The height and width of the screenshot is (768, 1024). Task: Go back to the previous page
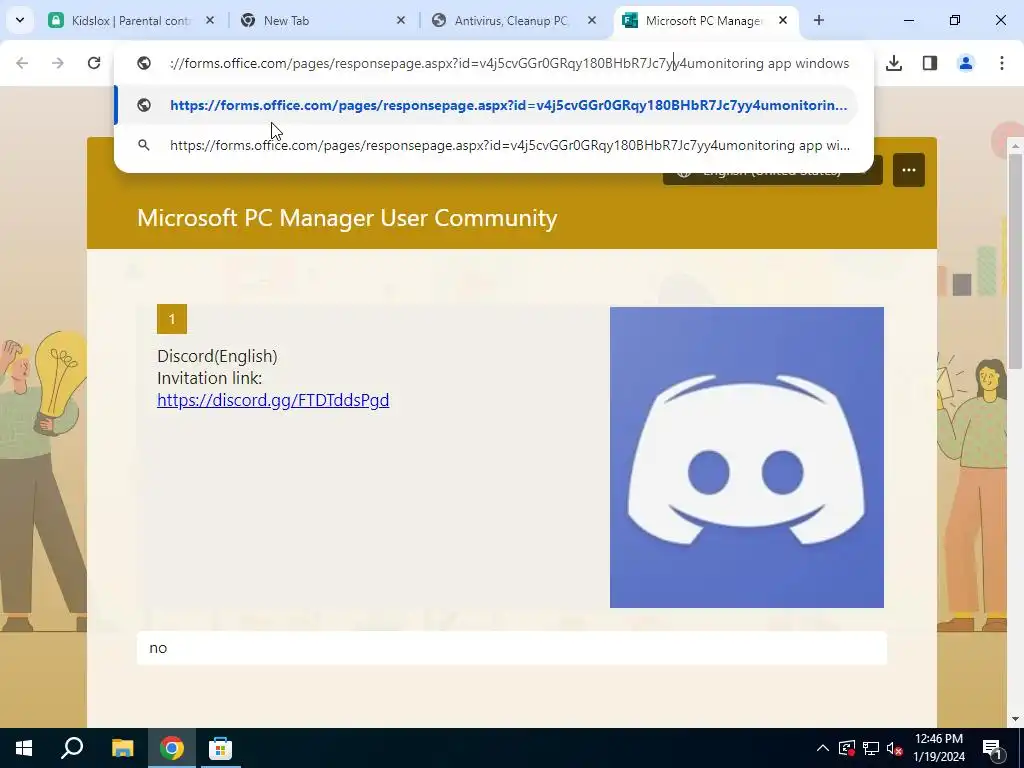point(22,63)
